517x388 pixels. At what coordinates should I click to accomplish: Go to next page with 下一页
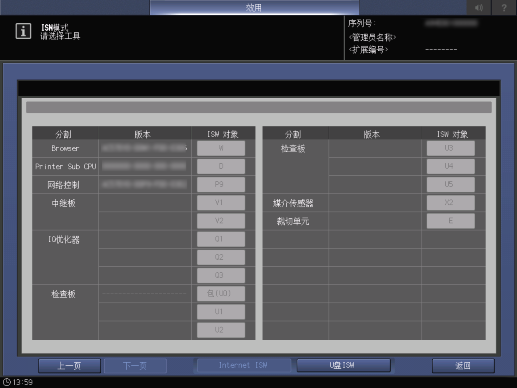click(x=135, y=366)
